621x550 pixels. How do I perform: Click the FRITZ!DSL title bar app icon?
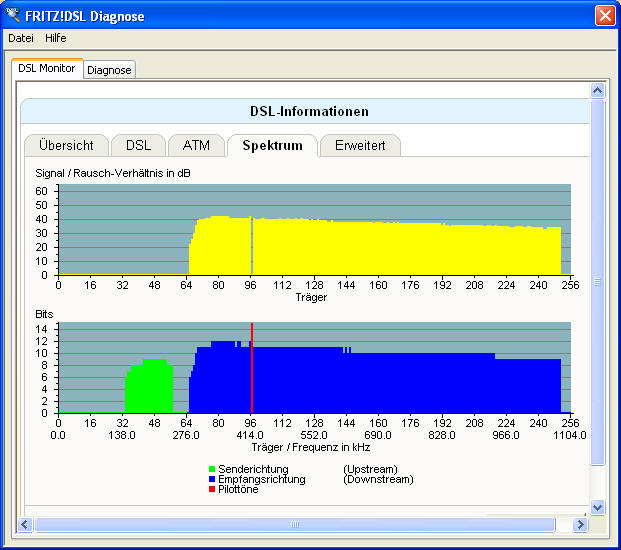click(13, 15)
